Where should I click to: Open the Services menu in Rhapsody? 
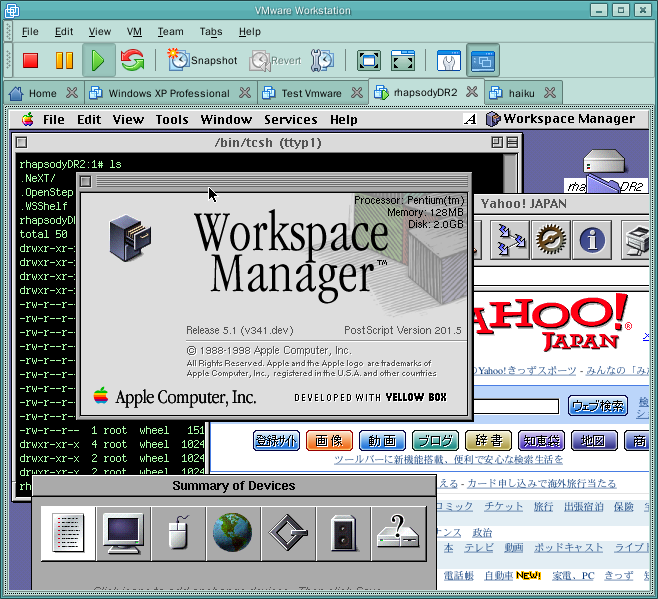290,119
